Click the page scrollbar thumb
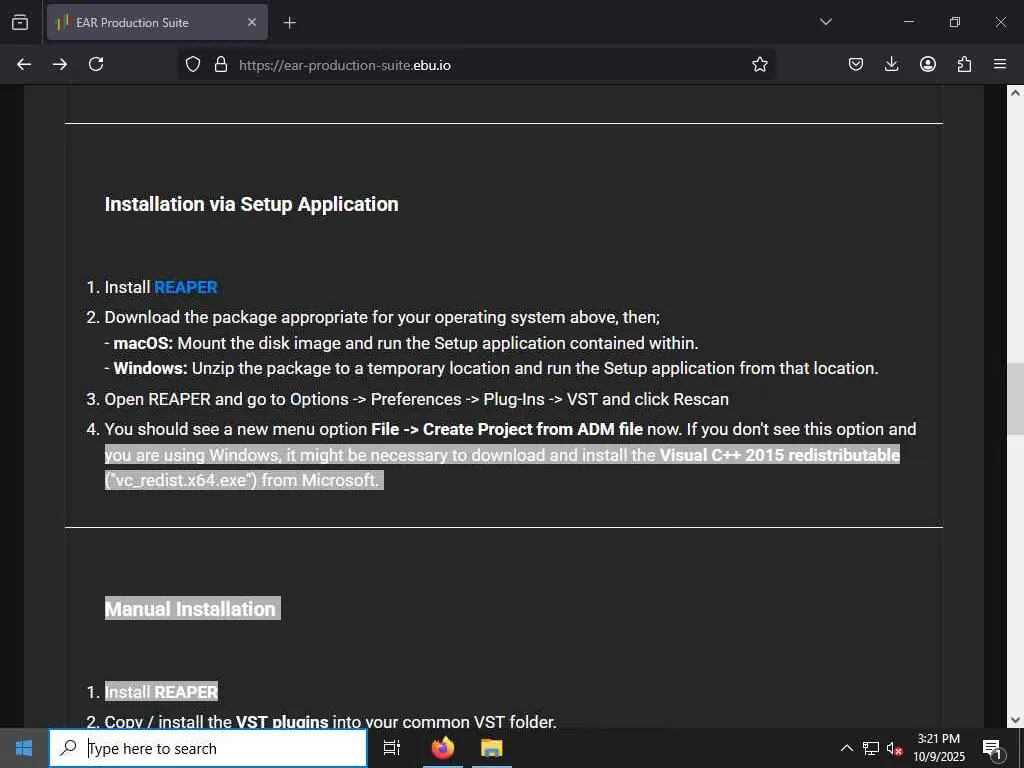This screenshot has width=1024, height=768. (1015, 398)
